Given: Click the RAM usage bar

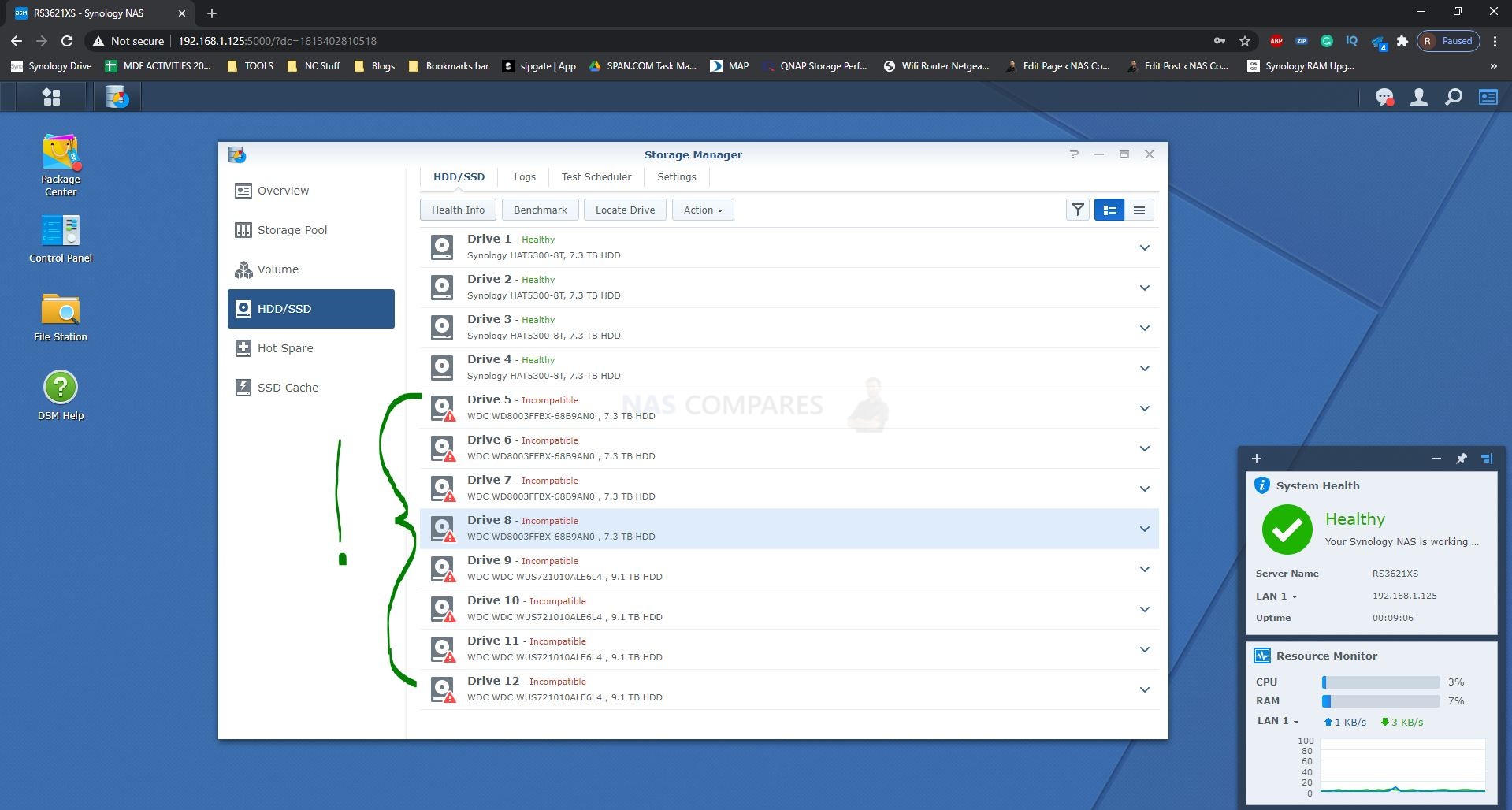Looking at the screenshot, I should (1381, 700).
